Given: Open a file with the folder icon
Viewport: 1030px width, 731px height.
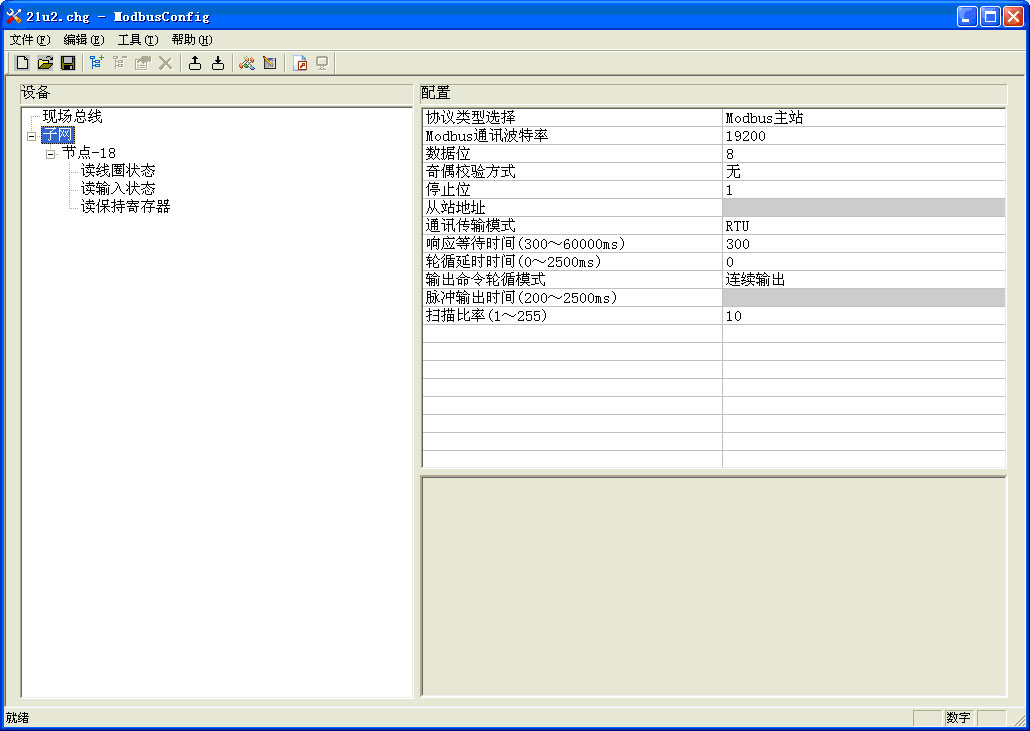Looking at the screenshot, I should click(x=45, y=63).
